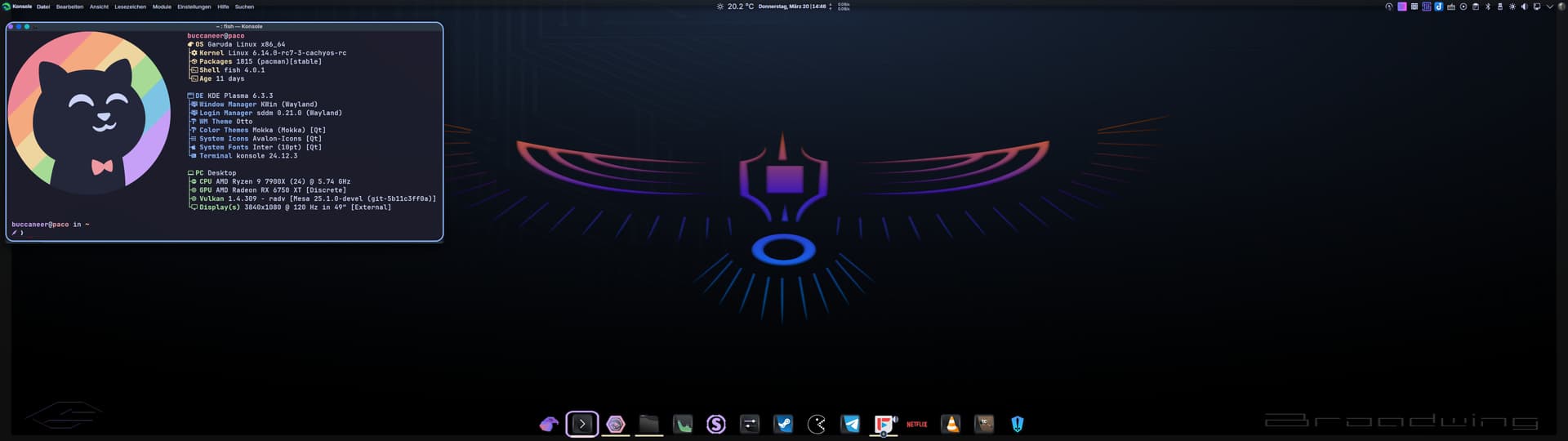Click the 'Packages 1815 (pacman)[stable]' line
The image size is (1568, 441).
coord(256,61)
